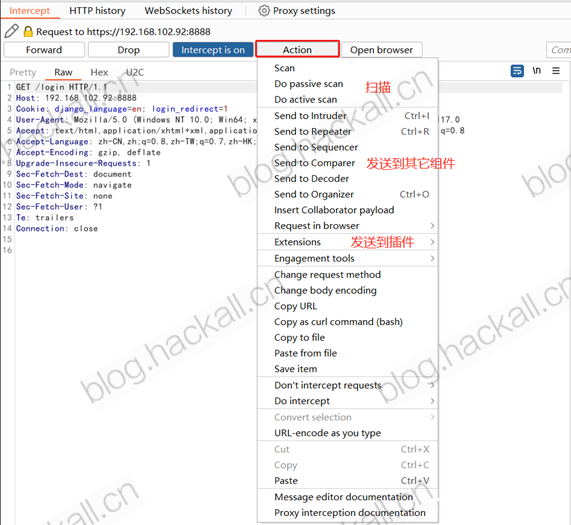Viewport: 571px width, 525px height.
Task: Toggle the Intercept is on button
Action: (x=213, y=50)
